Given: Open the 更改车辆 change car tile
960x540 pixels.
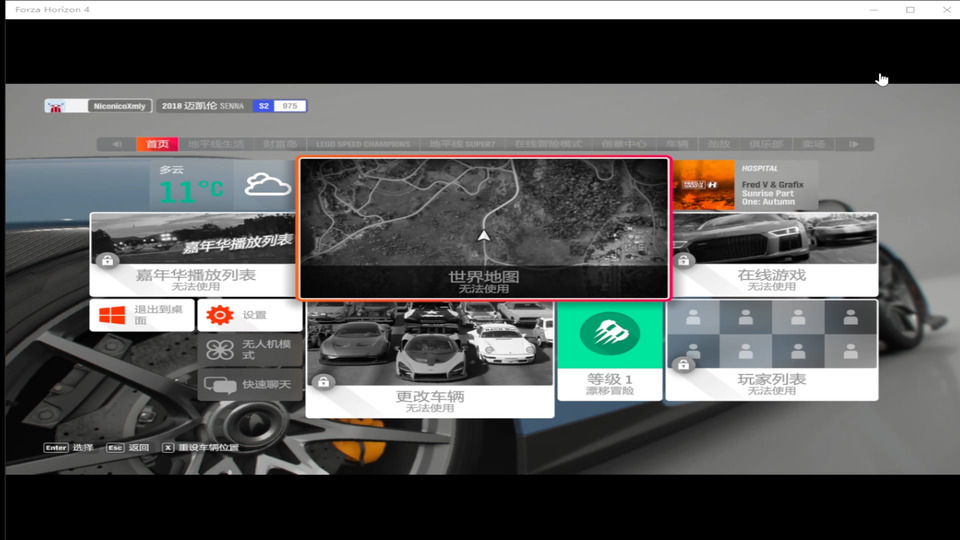Looking at the screenshot, I should click(x=430, y=359).
